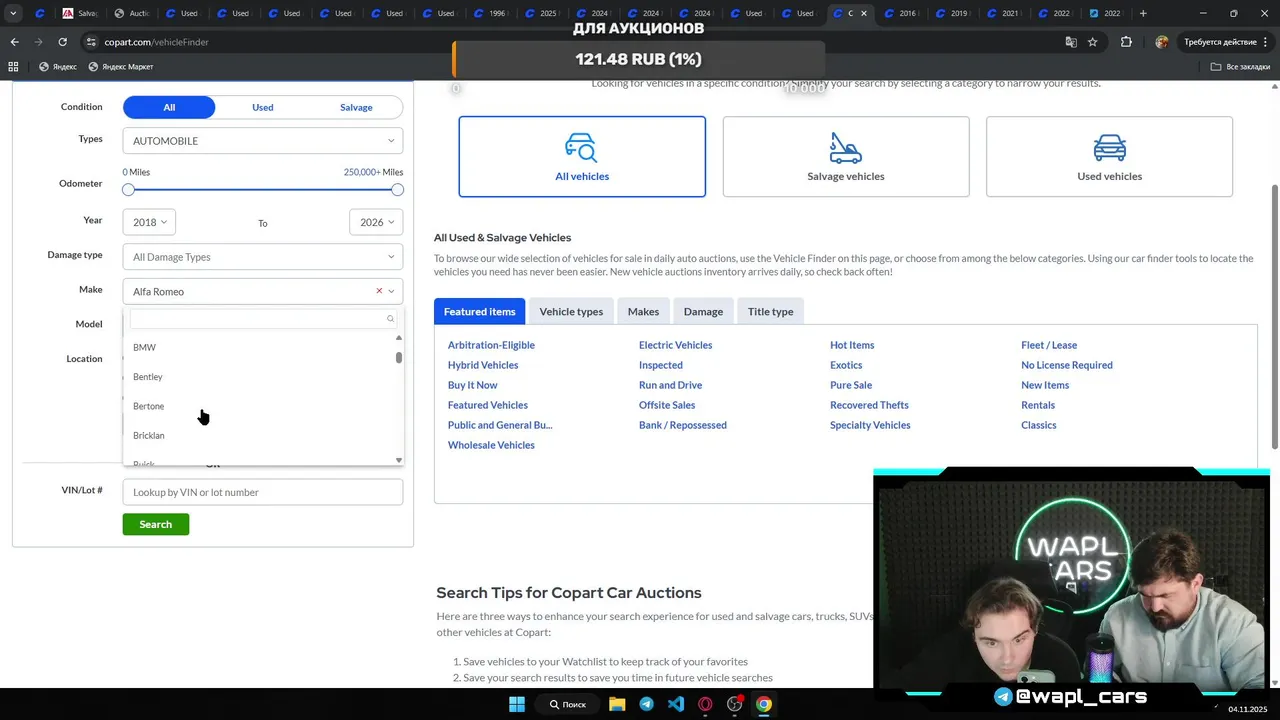Open the Chrome profile avatar

(x=1161, y=42)
